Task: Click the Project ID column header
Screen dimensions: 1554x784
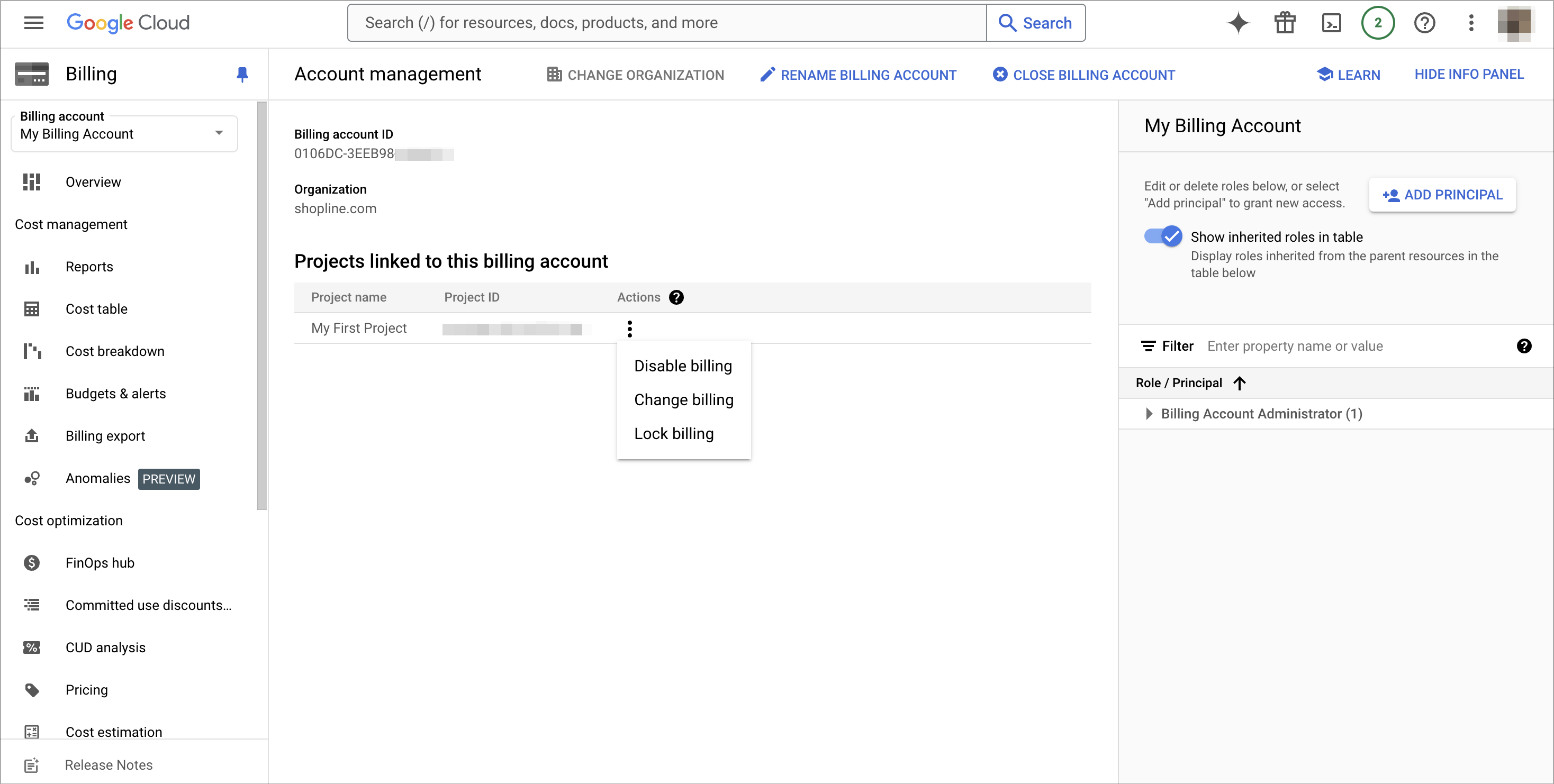Action: point(472,297)
